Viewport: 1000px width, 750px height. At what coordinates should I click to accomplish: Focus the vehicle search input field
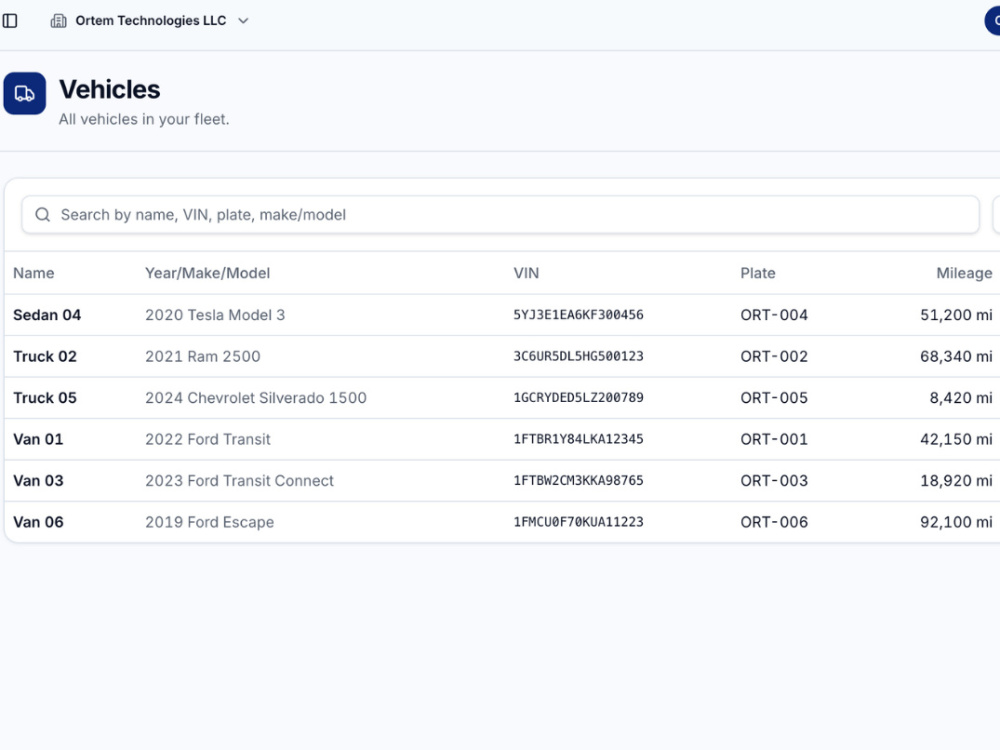coord(500,215)
